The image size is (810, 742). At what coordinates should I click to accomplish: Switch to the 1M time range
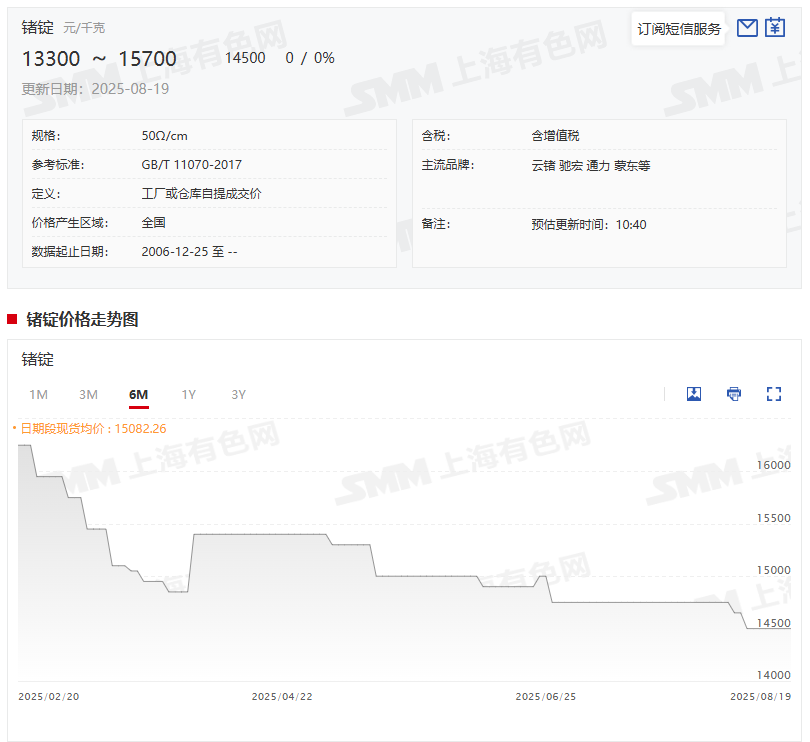pyautogui.click(x=38, y=394)
